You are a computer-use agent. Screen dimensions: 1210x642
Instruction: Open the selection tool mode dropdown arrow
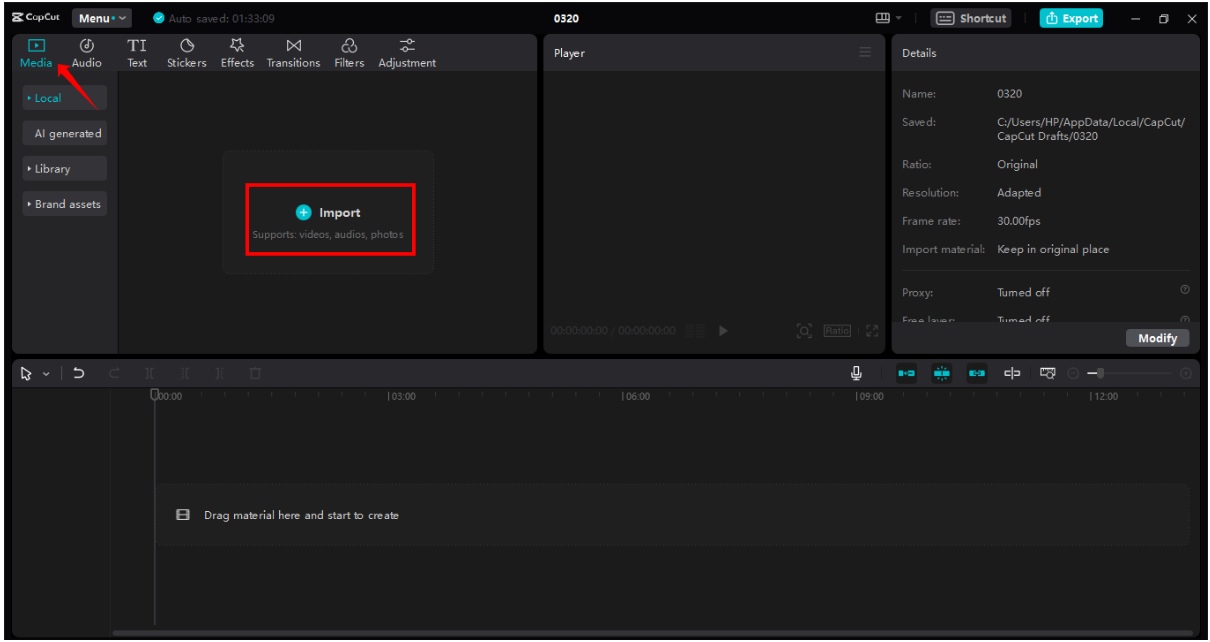click(46, 373)
